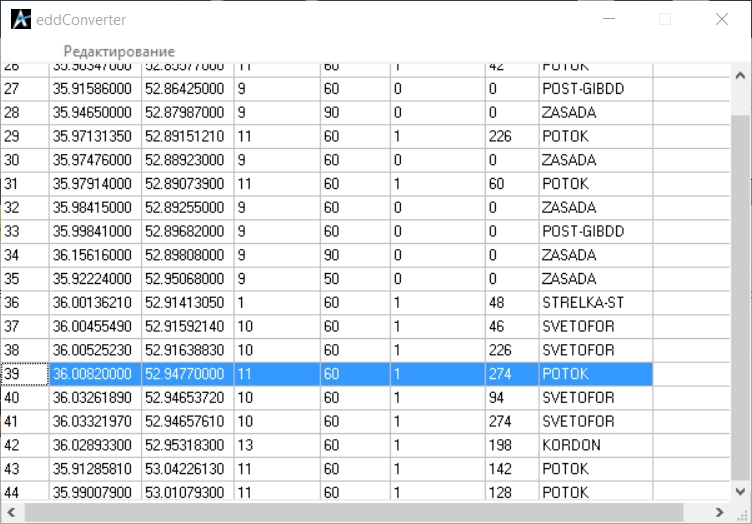Click the POST-GIBDD cell in row 27
Viewport: 752px width, 524px height.
[595, 89]
